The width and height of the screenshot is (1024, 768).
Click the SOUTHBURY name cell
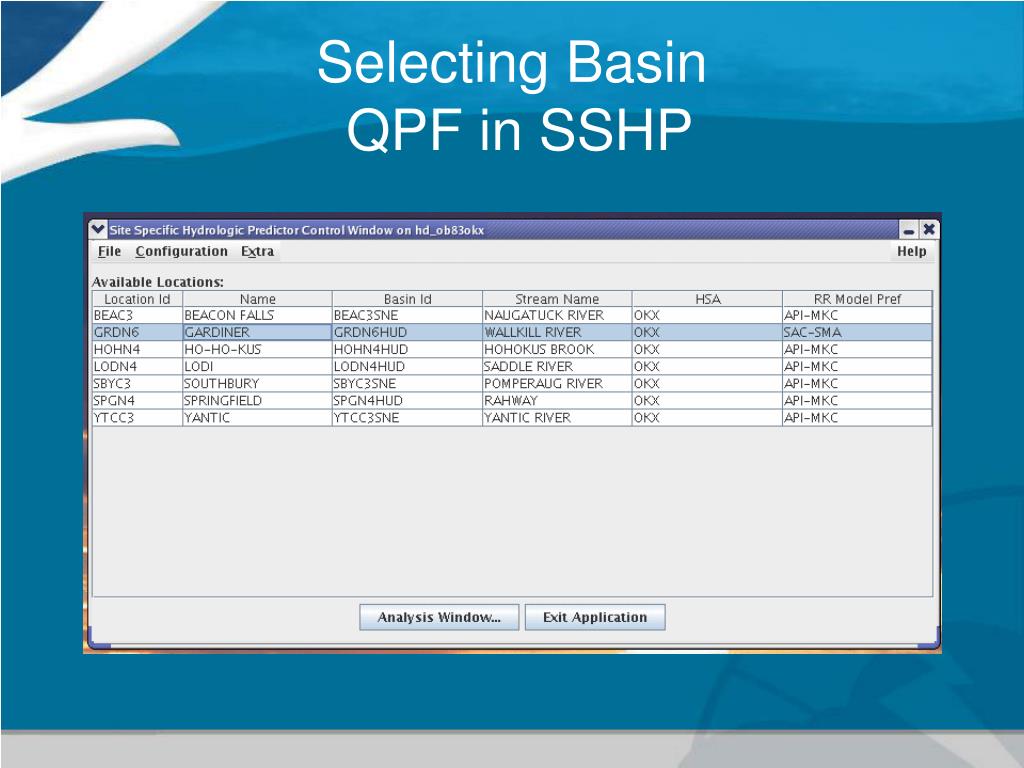257,383
